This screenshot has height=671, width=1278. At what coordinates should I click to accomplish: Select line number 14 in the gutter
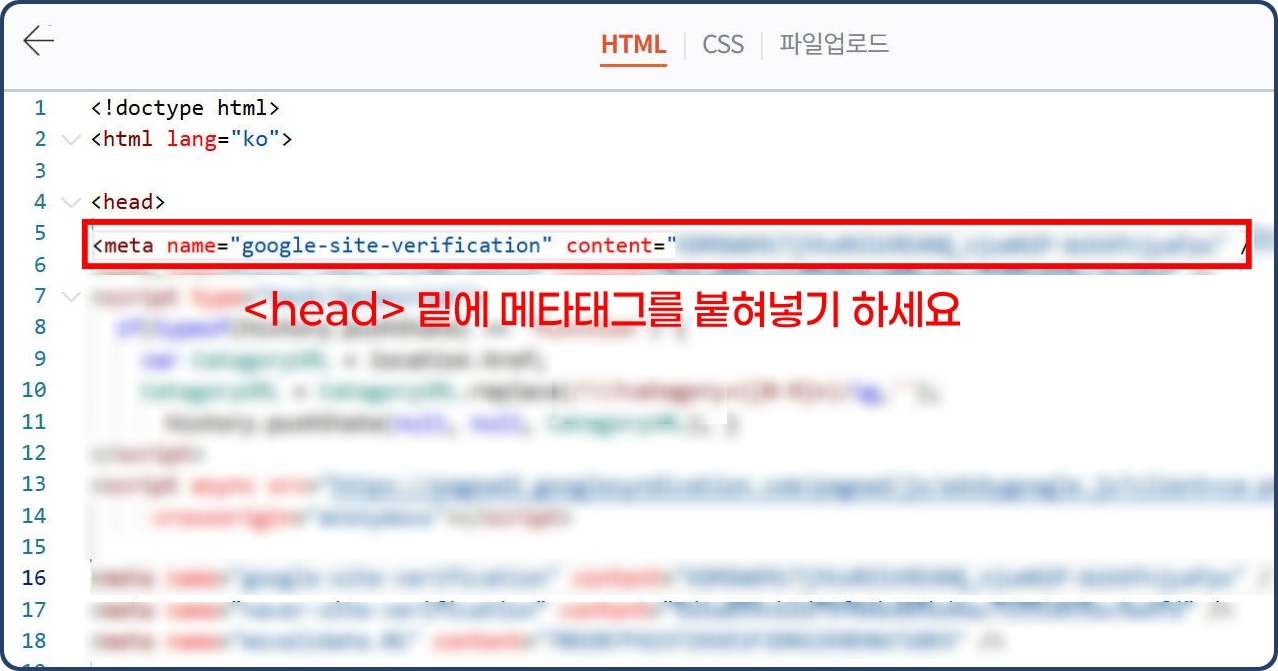pos(34,515)
